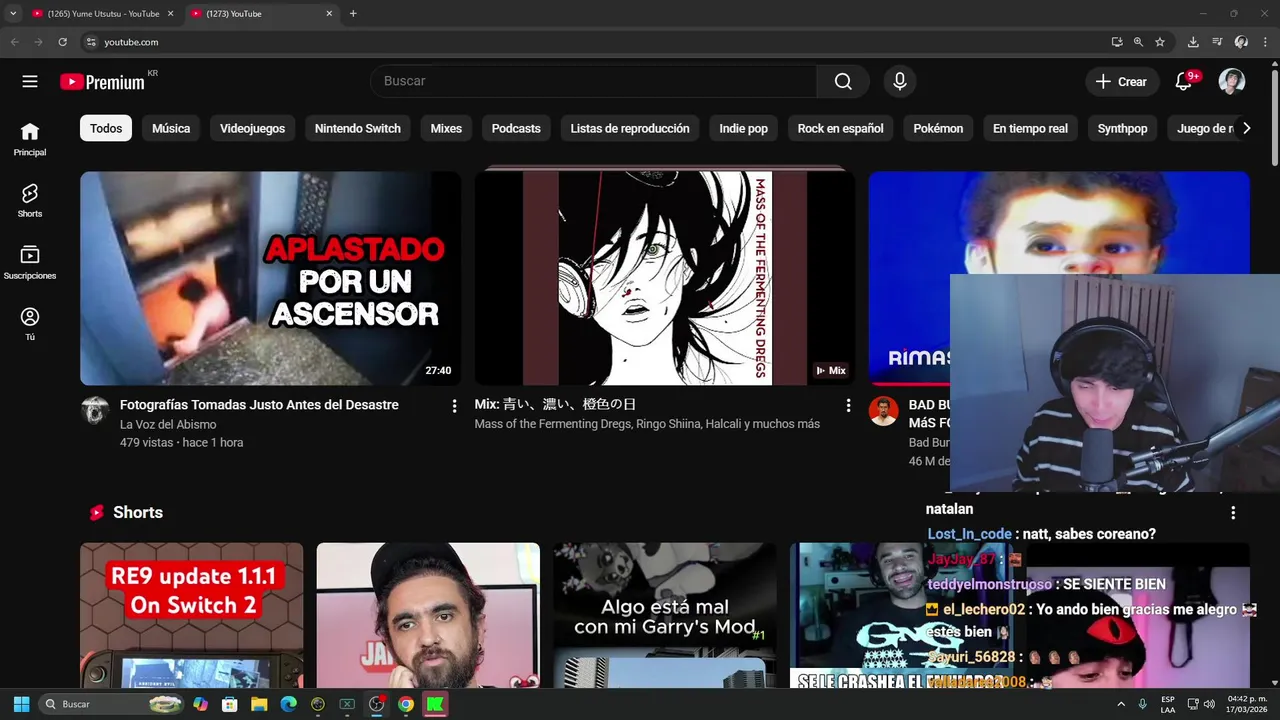Select the Podcasts filter chip

(516, 128)
